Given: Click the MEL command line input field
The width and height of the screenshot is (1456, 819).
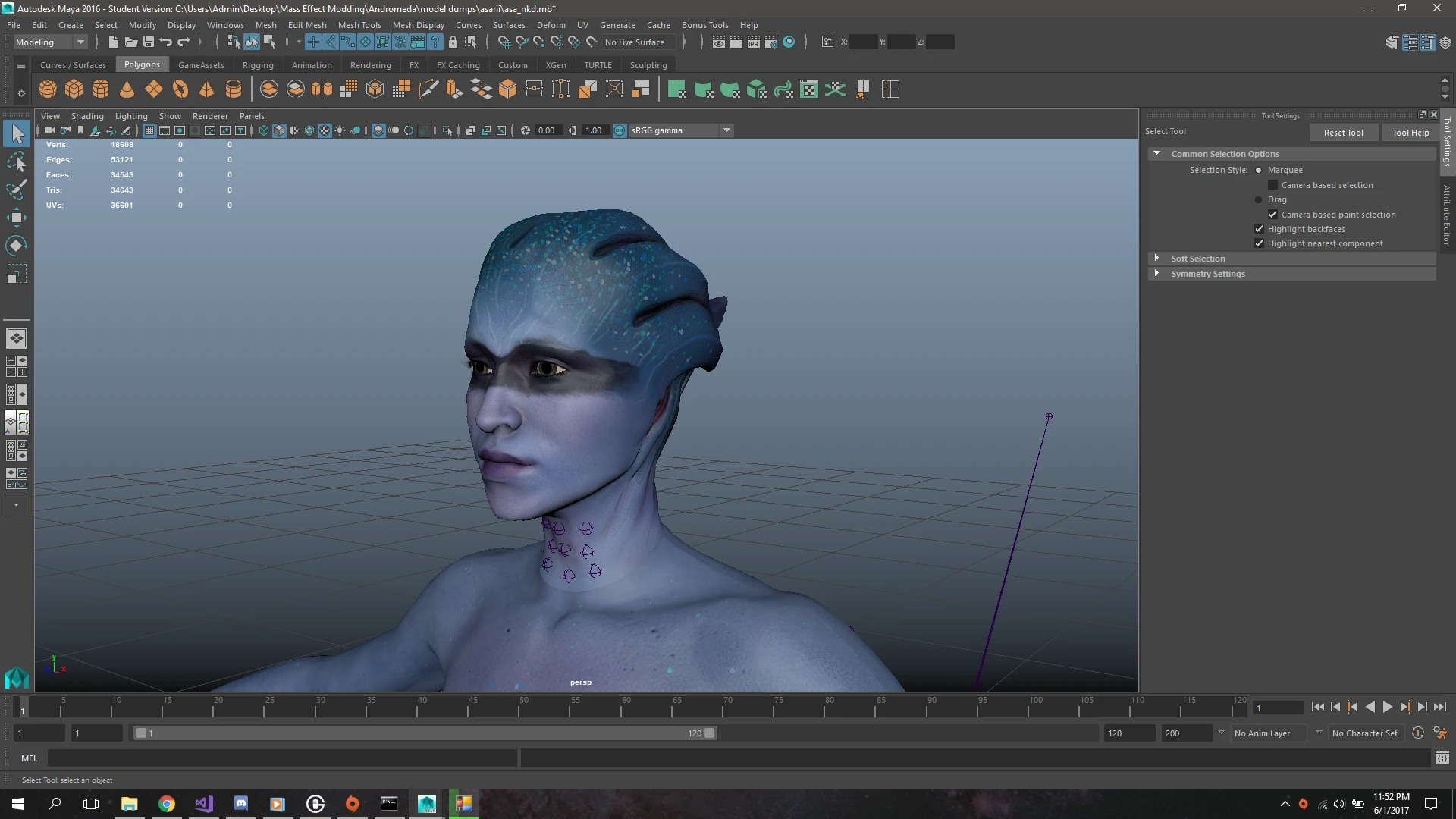Looking at the screenshot, I should pos(282,758).
